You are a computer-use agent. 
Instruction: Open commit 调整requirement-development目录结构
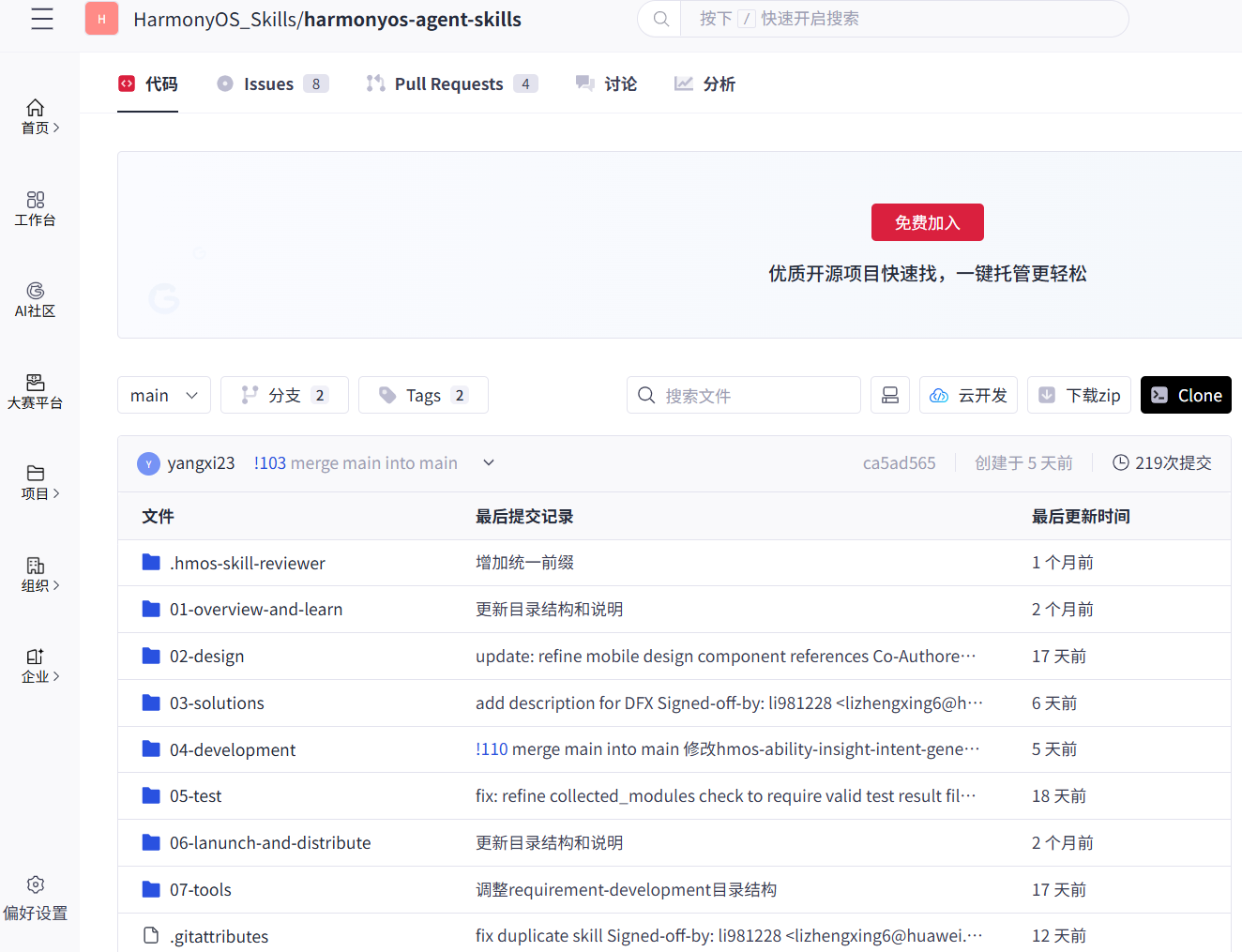[626, 889]
